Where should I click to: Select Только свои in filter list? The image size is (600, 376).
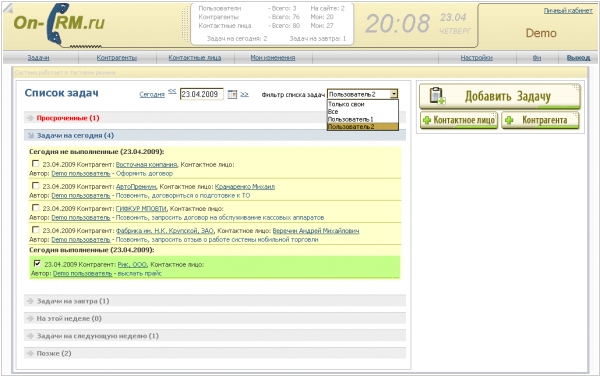(x=346, y=104)
